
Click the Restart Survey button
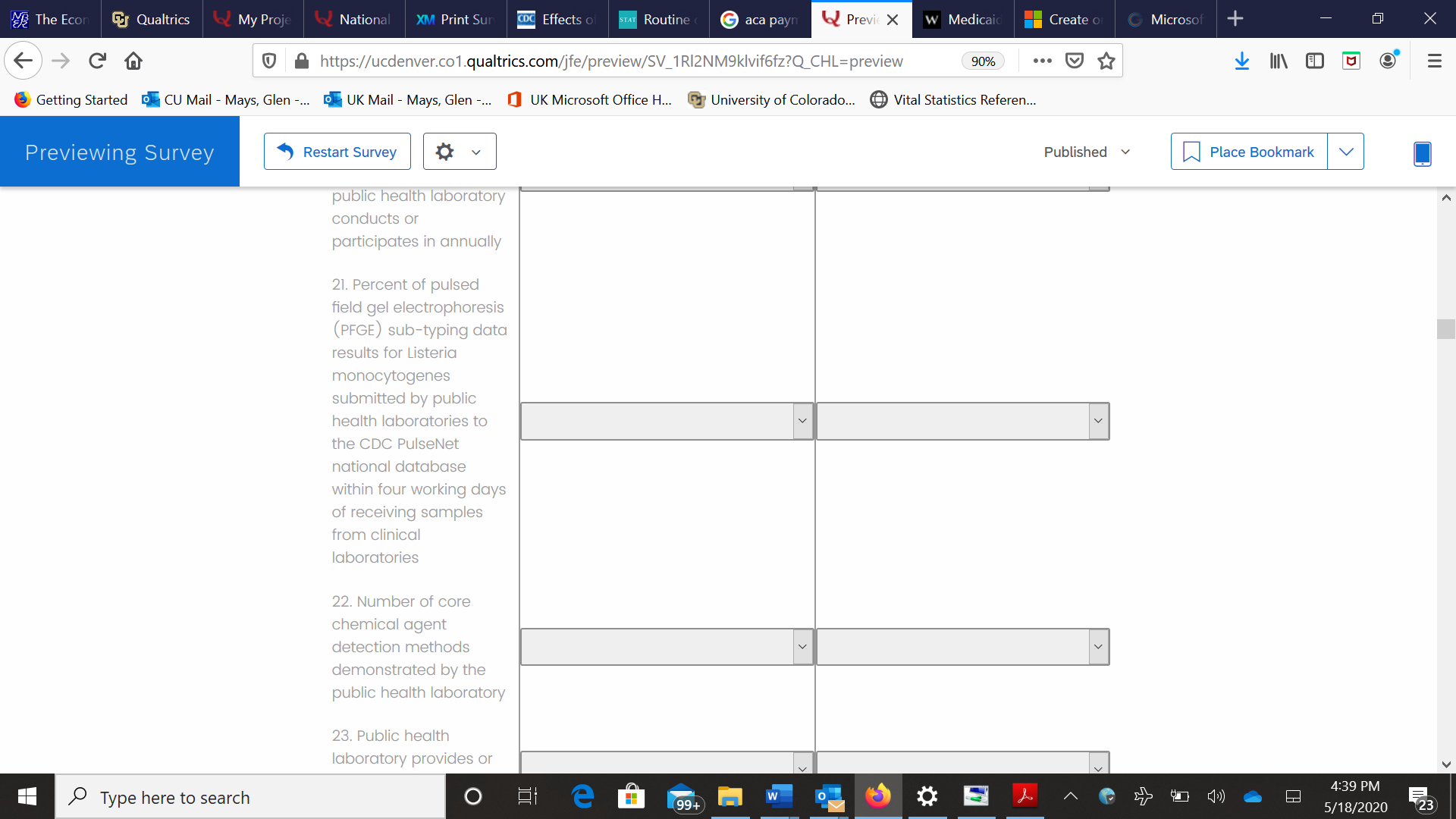337,152
